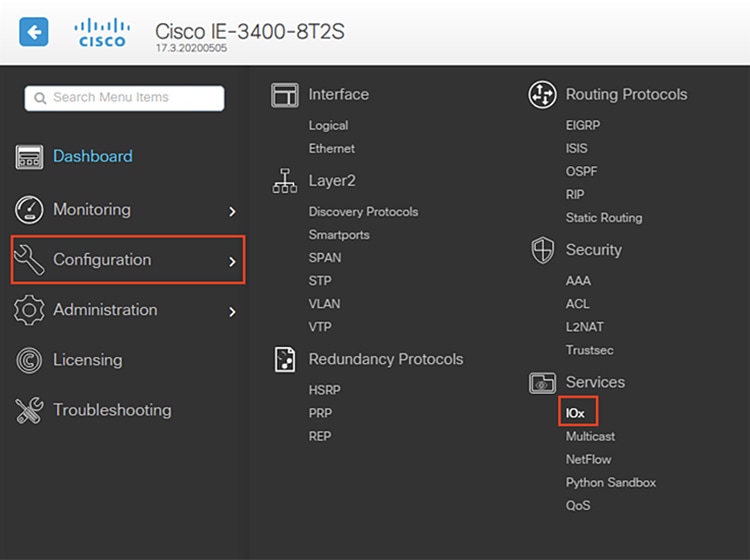Click the blue back arrow button
The image size is (750, 560).
33,32
